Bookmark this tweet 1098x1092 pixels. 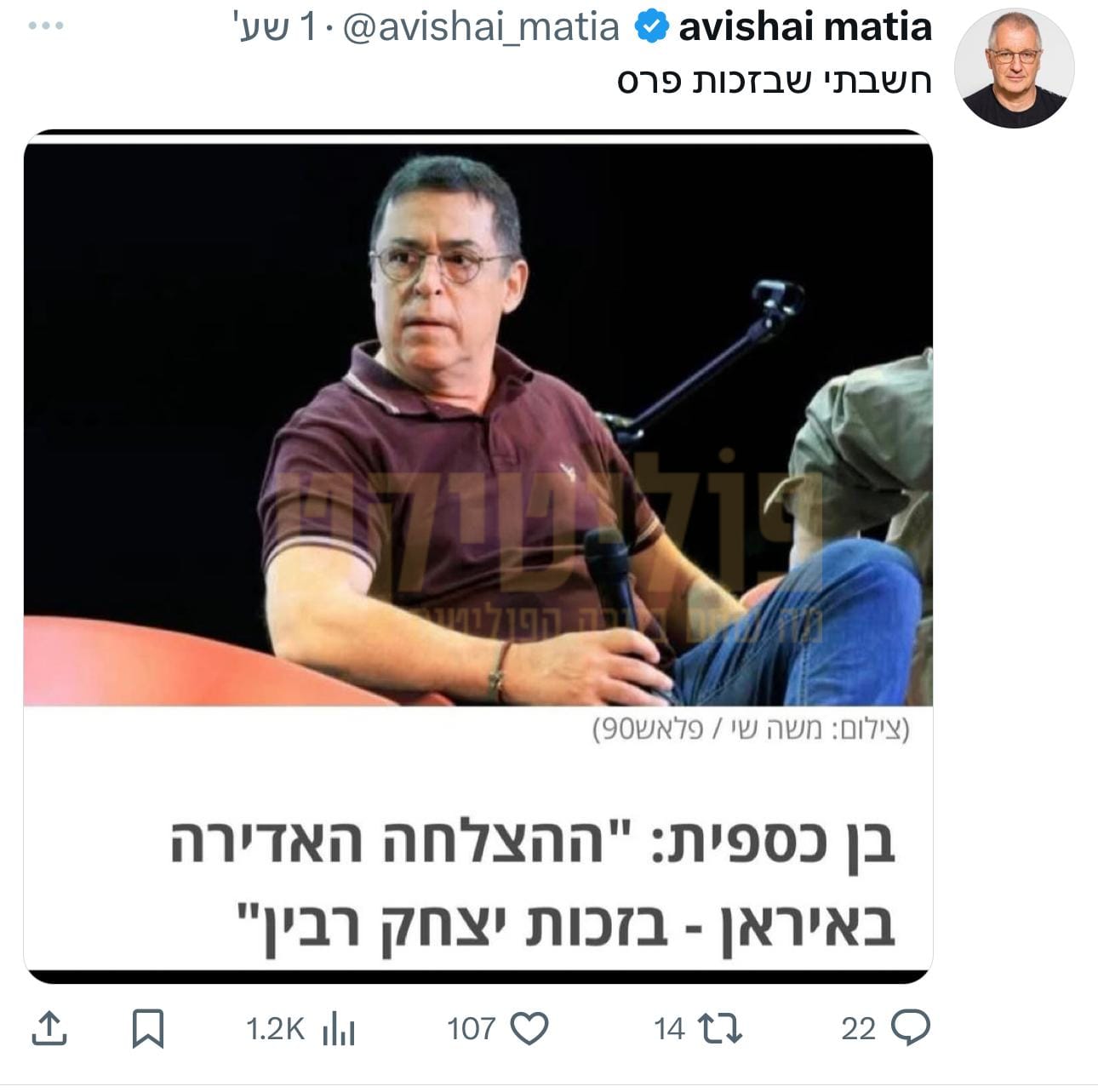point(148,1028)
